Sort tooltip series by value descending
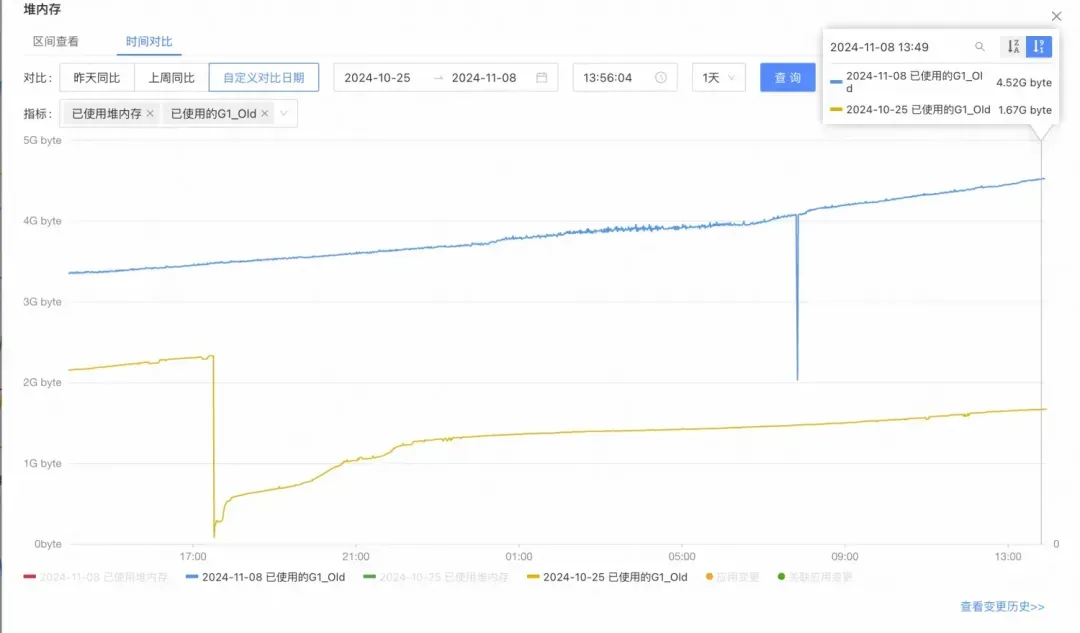 click(x=1039, y=47)
